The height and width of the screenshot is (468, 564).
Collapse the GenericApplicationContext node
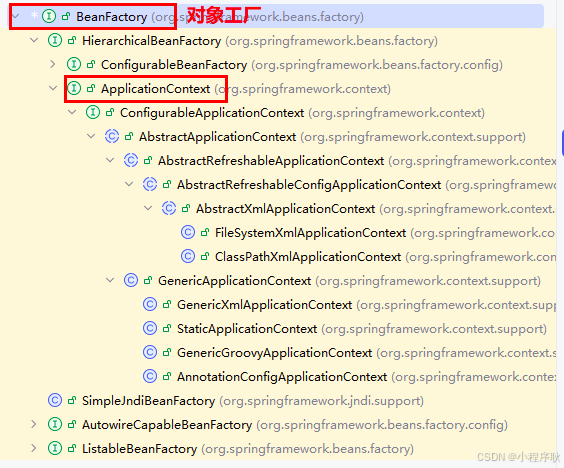[110, 280]
